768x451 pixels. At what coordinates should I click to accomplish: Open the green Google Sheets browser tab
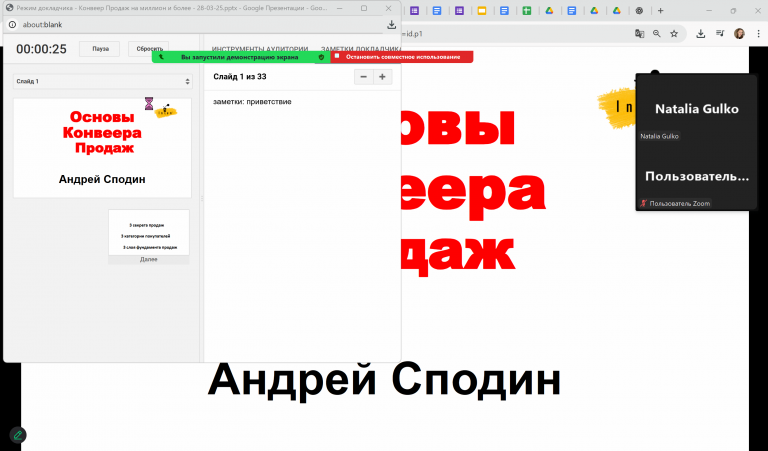(527, 11)
